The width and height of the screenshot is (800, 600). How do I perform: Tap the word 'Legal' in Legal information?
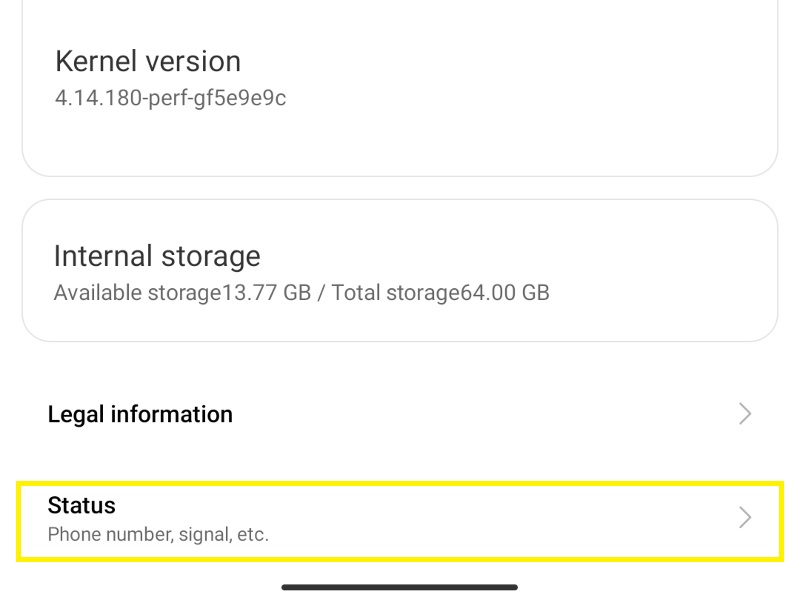(x=76, y=414)
